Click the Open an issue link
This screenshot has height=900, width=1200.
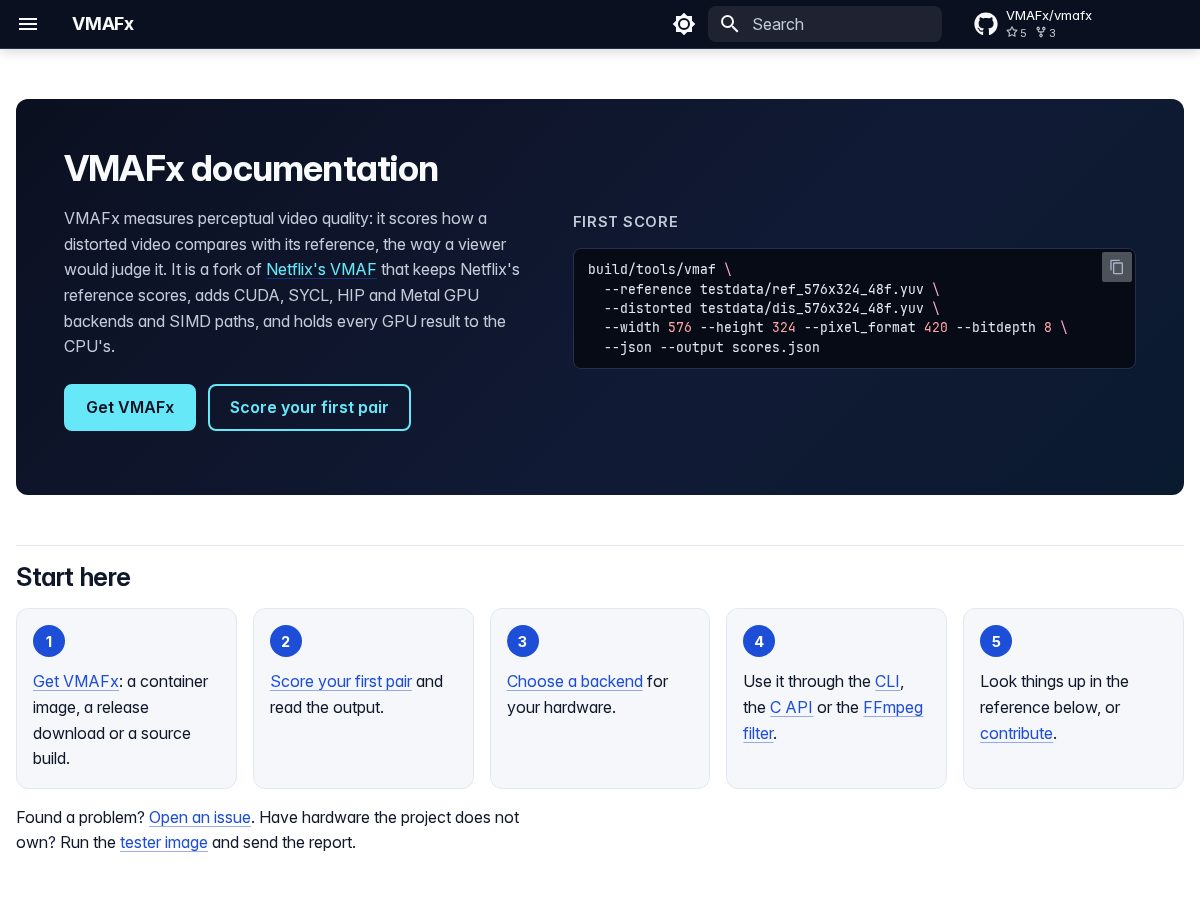[x=200, y=817]
